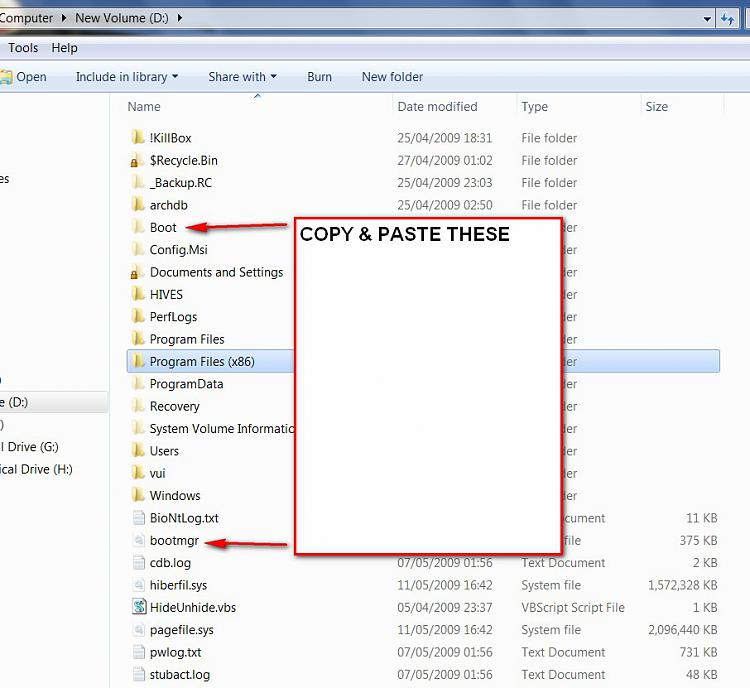Screen dimensions: 750x688
Task: Click the Windows folder name
Action: [175, 496]
